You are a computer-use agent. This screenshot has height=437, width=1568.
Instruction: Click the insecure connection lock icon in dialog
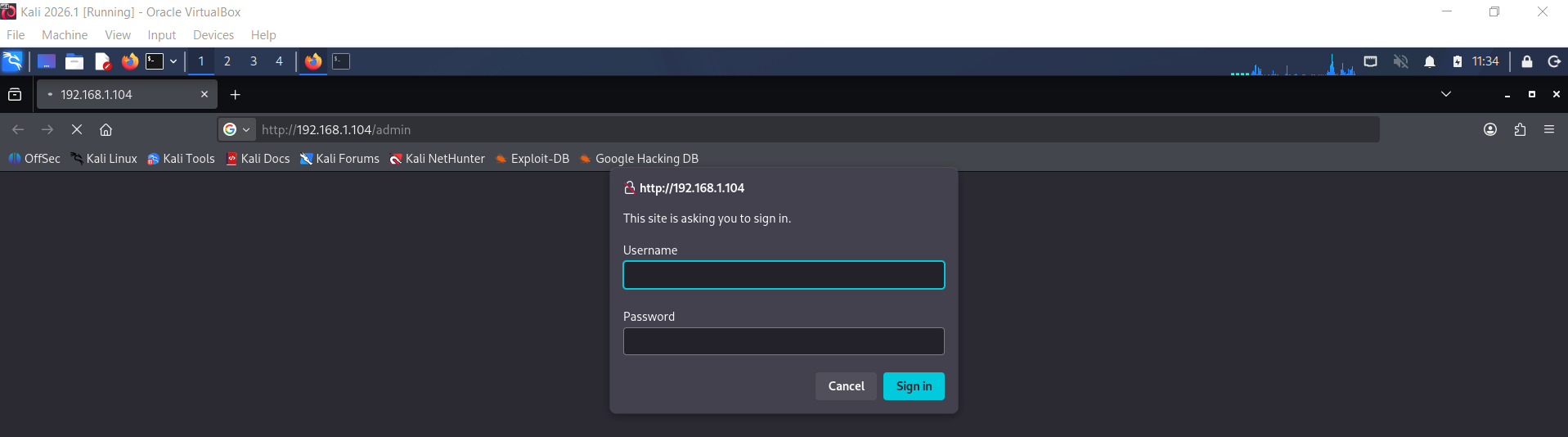click(630, 188)
